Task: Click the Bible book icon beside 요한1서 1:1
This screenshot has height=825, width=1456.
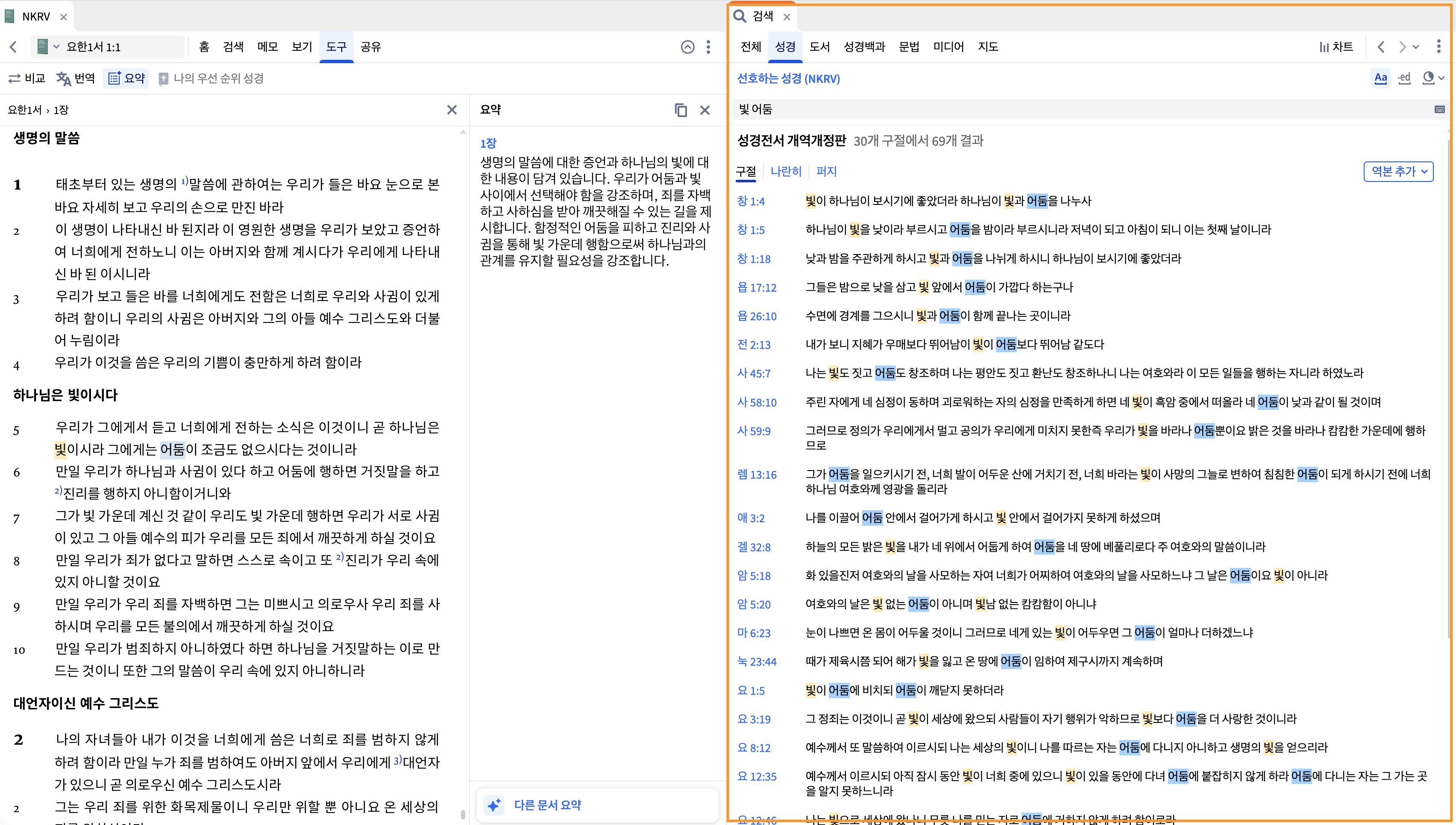Action: [42, 47]
